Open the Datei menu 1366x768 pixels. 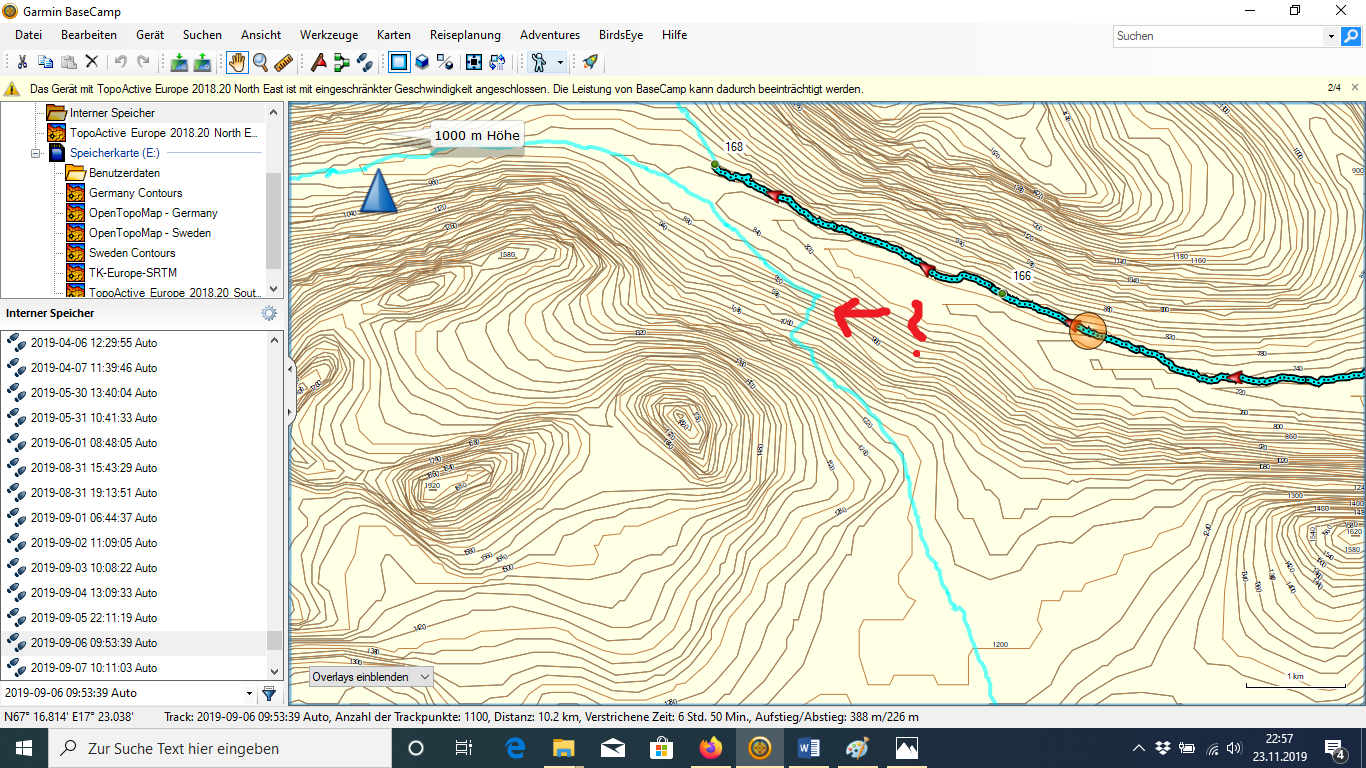click(x=28, y=35)
